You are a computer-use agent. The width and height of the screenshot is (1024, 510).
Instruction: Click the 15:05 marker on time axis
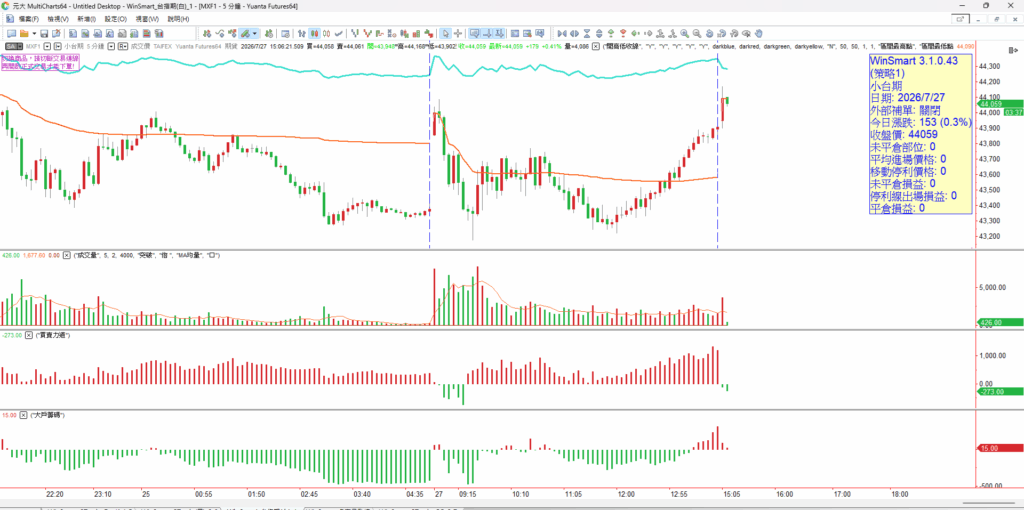[731, 494]
